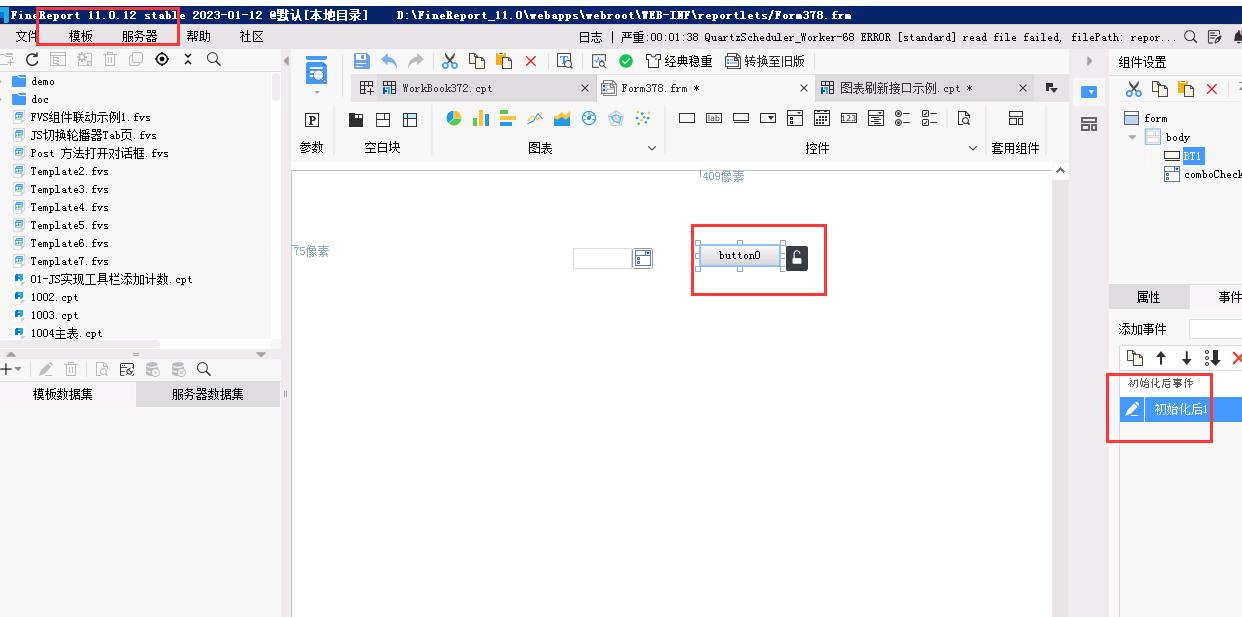
Task: Switch to 属性 tab in right panel
Action: click(x=1149, y=297)
